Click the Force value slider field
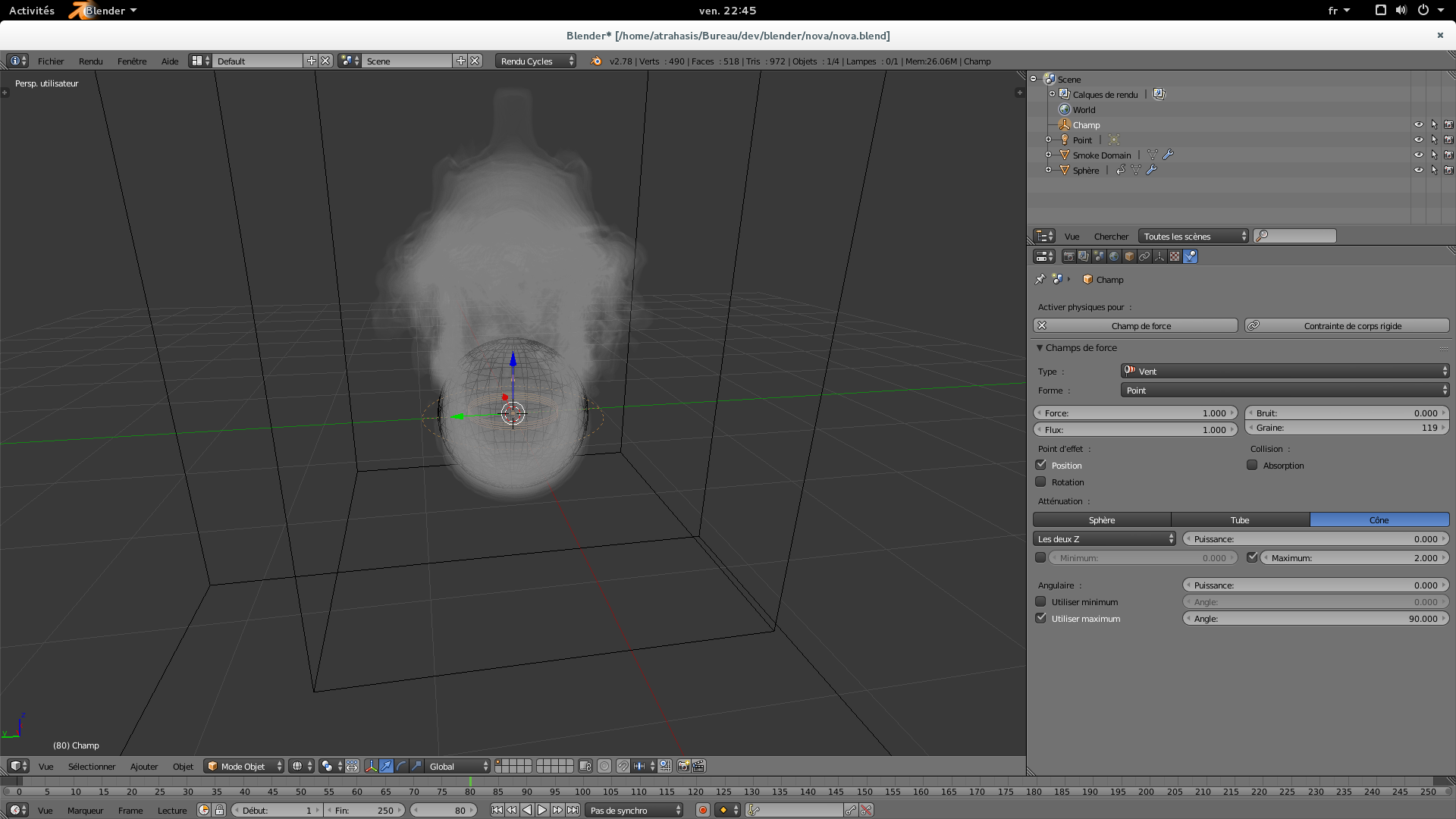Image resolution: width=1456 pixels, height=819 pixels. 1135,413
